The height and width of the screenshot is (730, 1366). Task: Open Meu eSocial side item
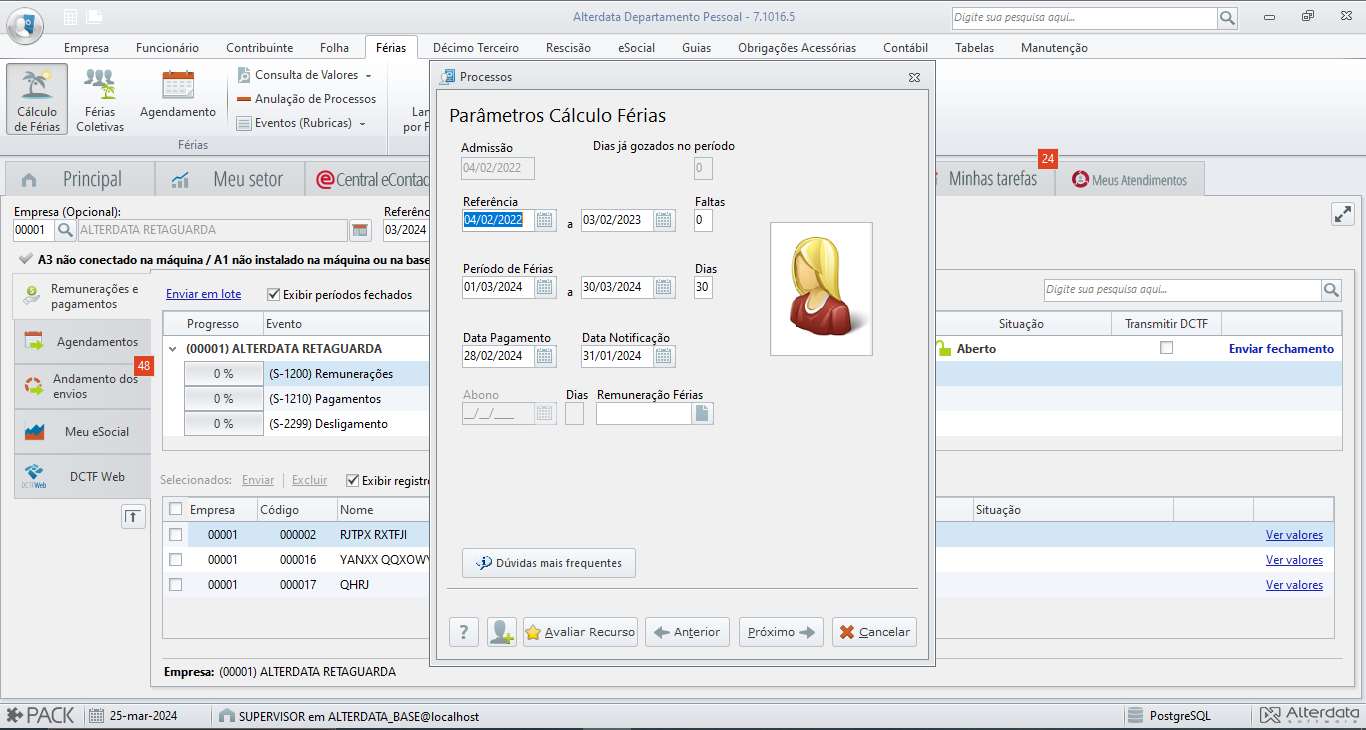[x=82, y=432]
